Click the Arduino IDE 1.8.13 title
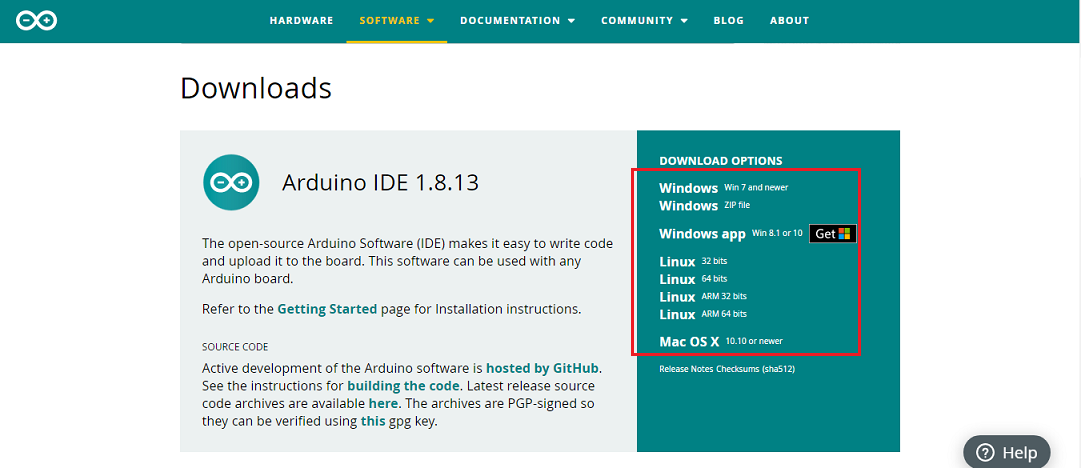1081x468 pixels. tap(380, 183)
